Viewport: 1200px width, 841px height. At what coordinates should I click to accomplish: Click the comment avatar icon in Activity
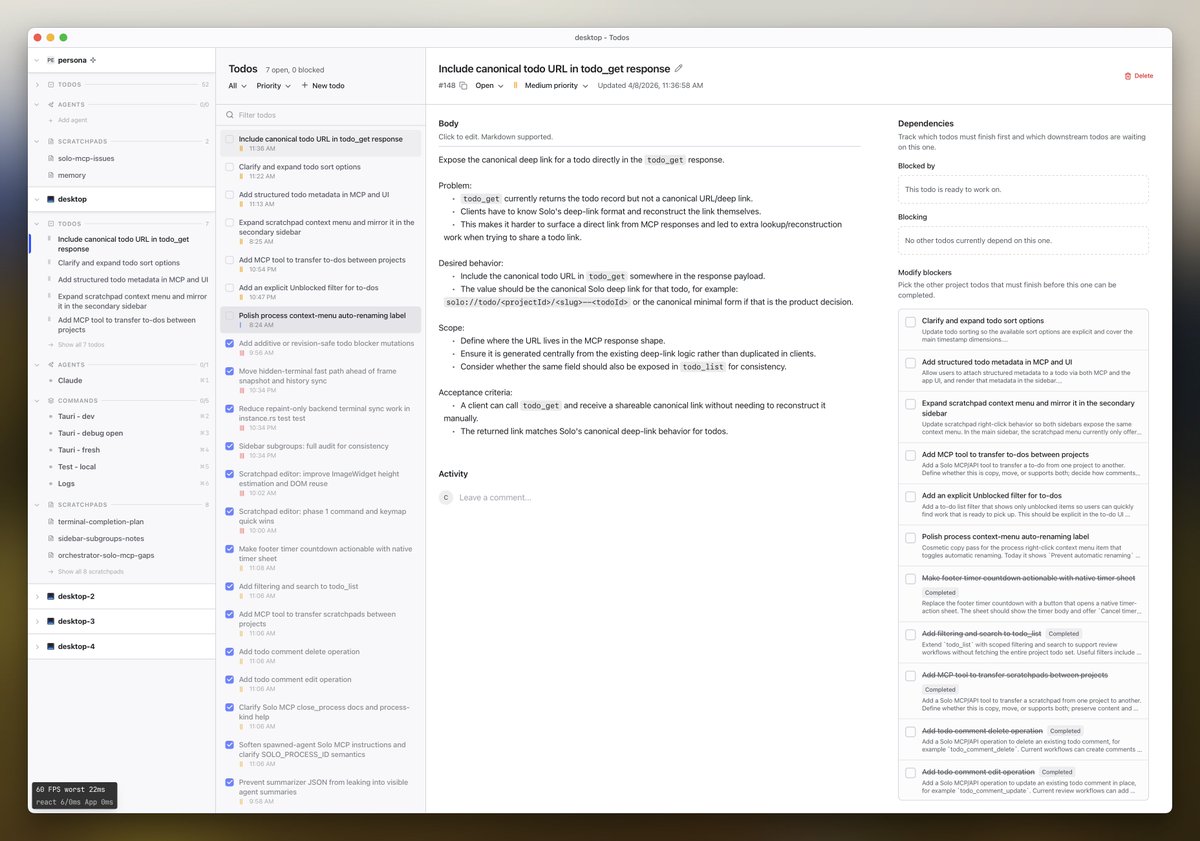(446, 497)
